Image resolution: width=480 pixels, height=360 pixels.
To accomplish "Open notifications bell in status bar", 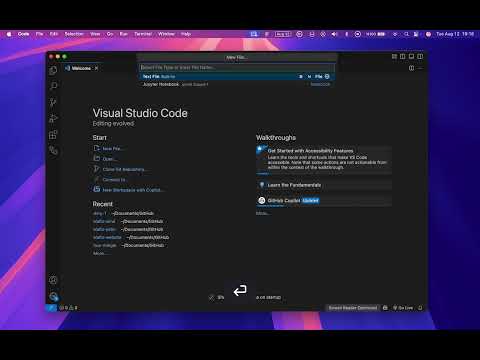I will [420, 308].
